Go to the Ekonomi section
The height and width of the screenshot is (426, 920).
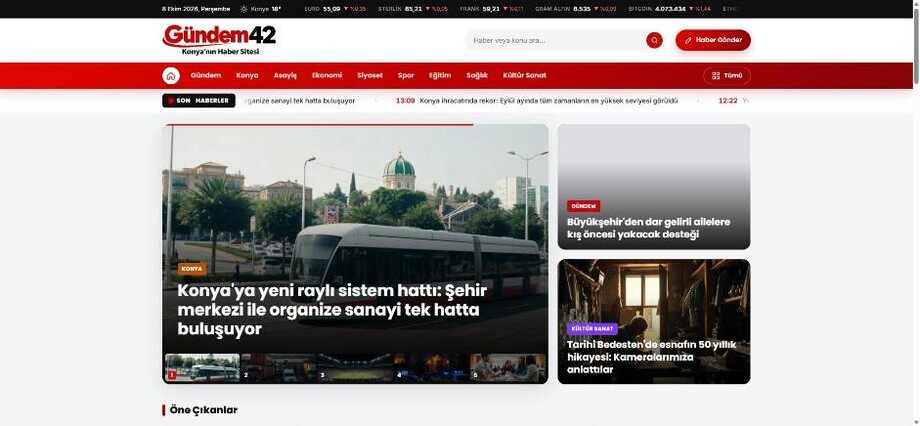tap(327, 76)
